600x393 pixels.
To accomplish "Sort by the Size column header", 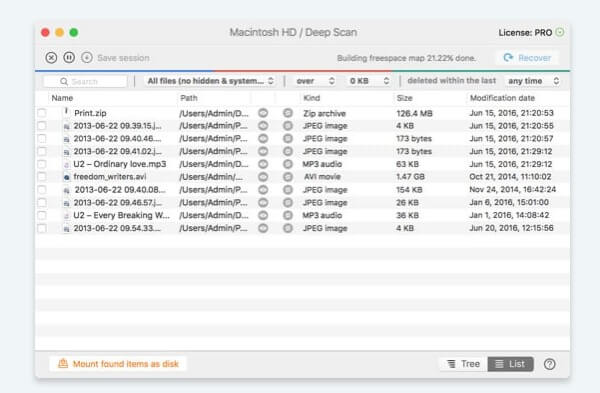I will [x=404, y=98].
